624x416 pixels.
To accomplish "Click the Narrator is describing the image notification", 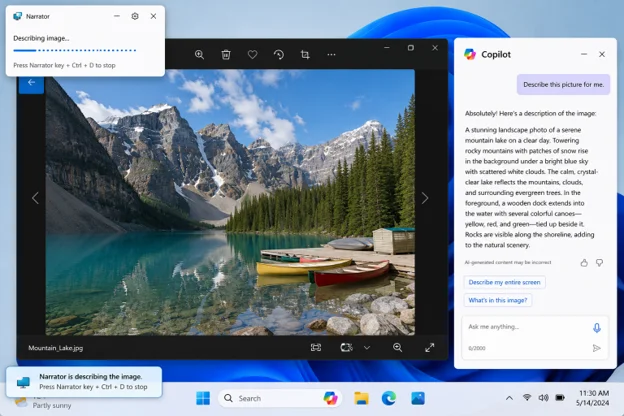I will pyautogui.click(x=84, y=382).
